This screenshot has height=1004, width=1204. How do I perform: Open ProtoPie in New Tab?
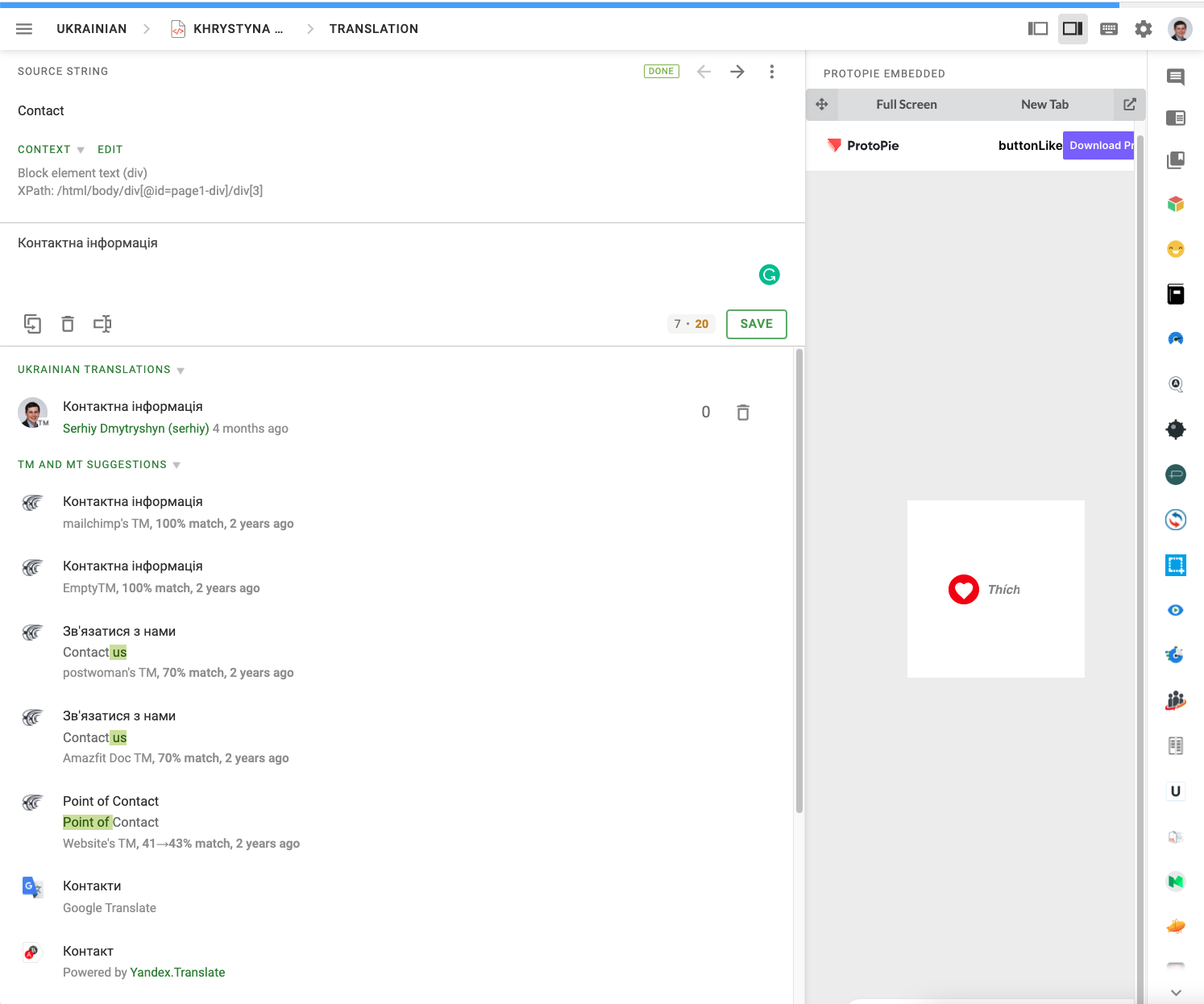coord(1044,105)
